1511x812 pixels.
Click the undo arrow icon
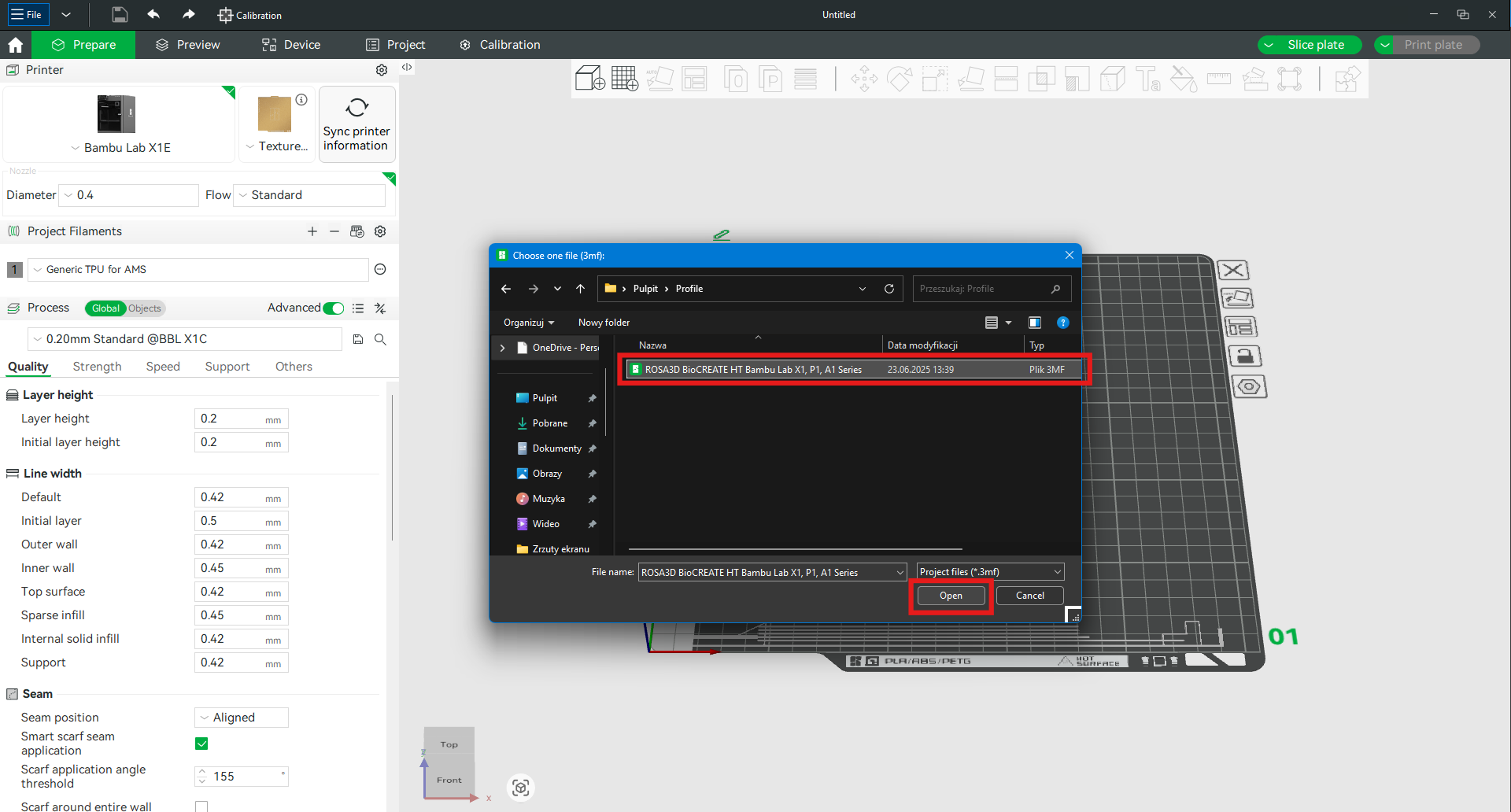tap(154, 14)
